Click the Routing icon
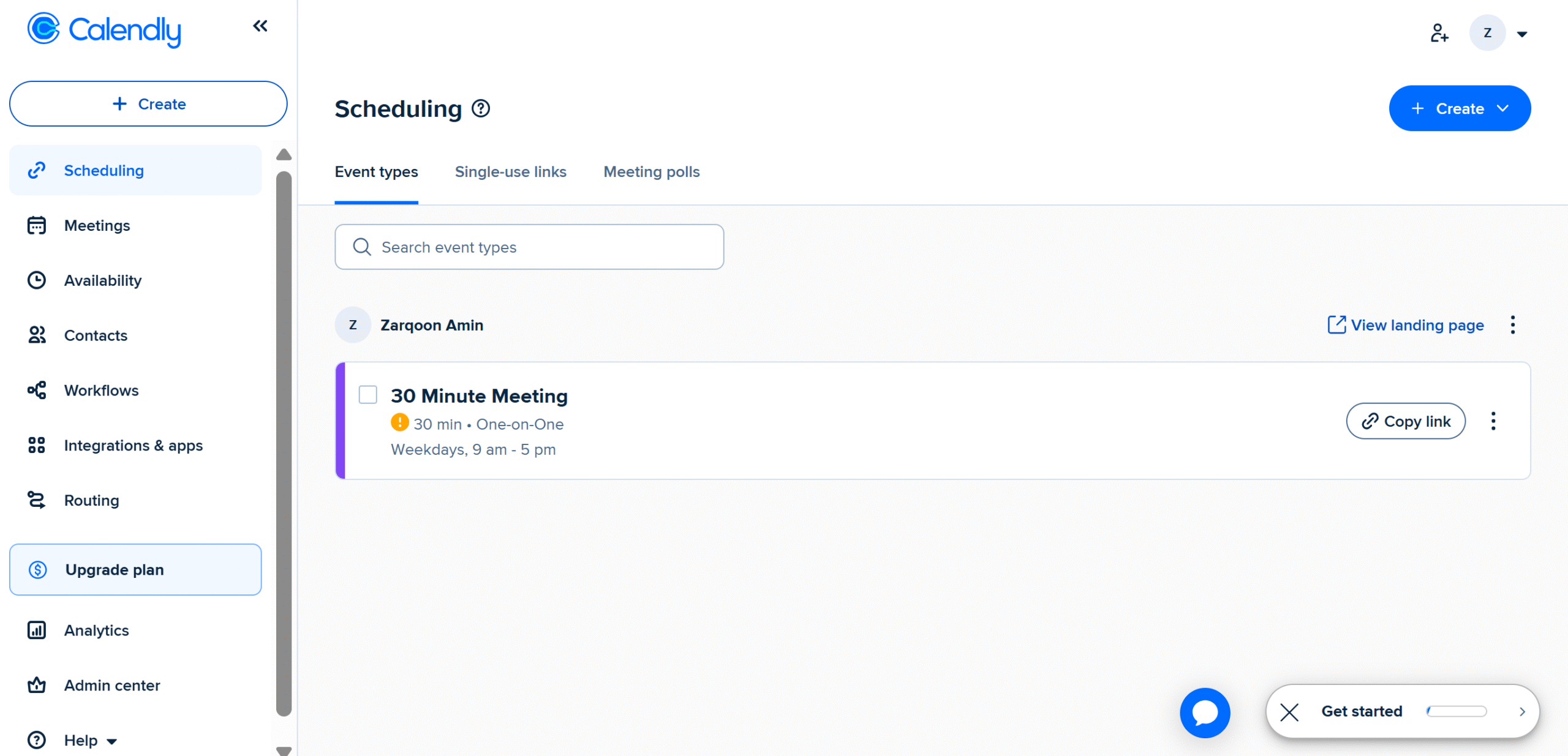 tap(37, 500)
